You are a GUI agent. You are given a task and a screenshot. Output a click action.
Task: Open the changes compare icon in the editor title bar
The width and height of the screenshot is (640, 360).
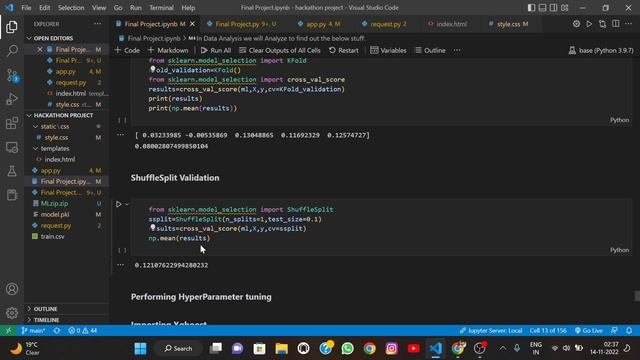pos(602,24)
